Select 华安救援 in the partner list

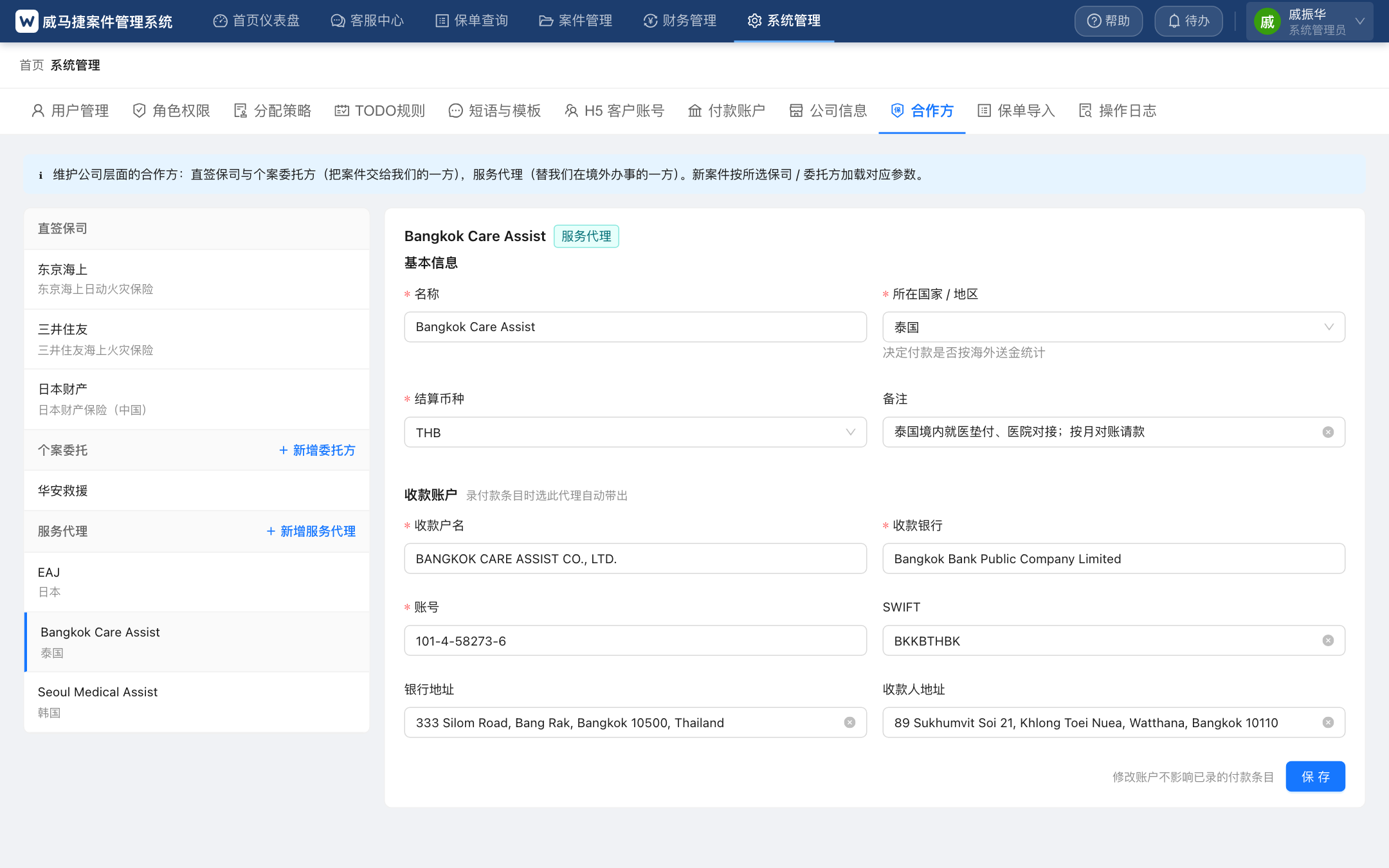coord(197,491)
